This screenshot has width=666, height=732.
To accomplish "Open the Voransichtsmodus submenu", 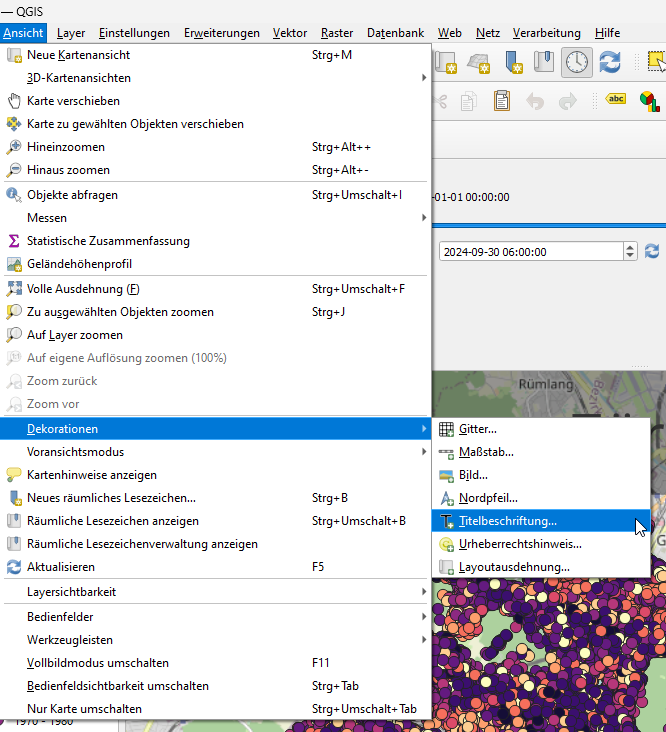I will click(x=75, y=452).
